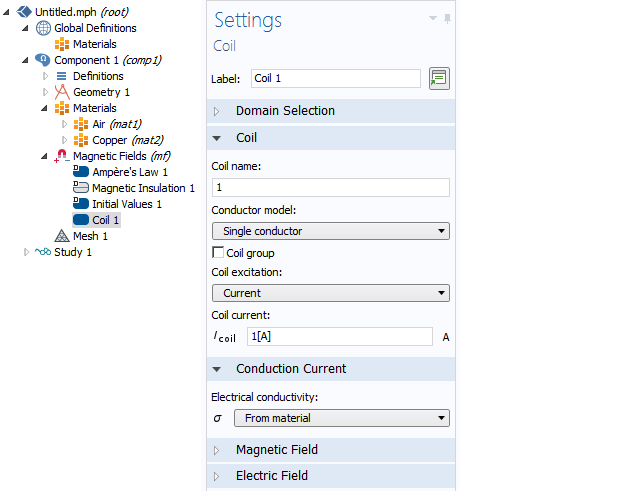
Task: Open the Conductor model dropdown
Action: (x=331, y=231)
